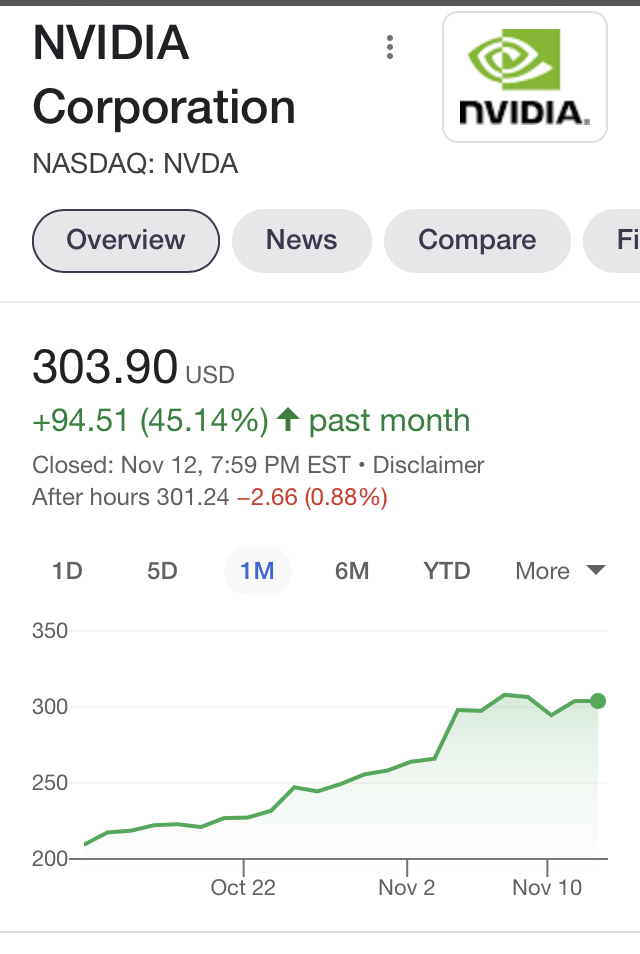Switch to the News tab
This screenshot has height=954, width=640.
(x=301, y=240)
